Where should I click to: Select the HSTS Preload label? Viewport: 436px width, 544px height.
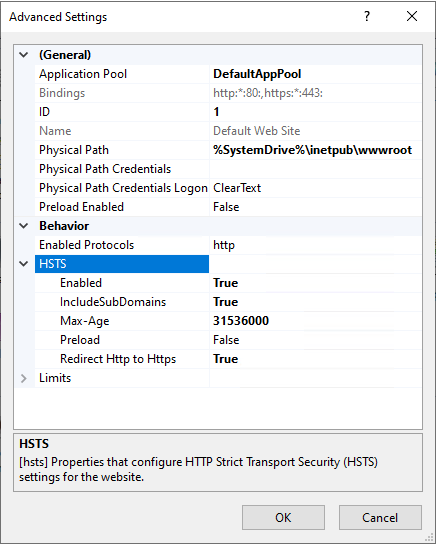80,340
